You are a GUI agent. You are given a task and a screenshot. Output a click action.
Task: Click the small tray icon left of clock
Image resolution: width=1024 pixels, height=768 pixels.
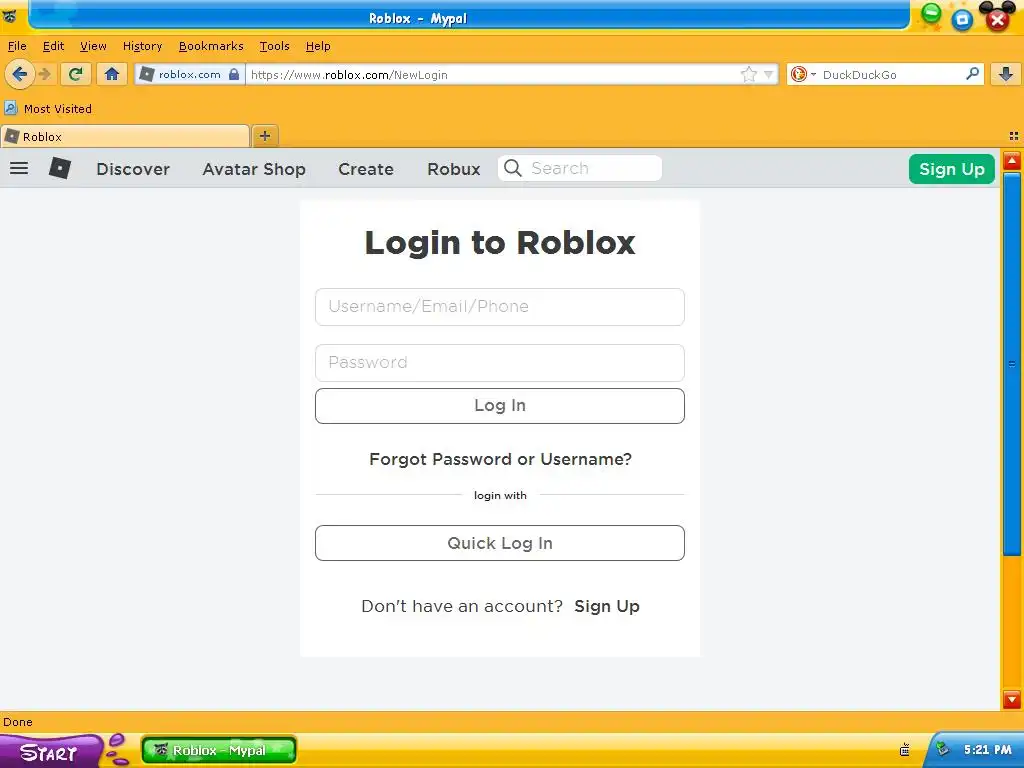coord(904,750)
